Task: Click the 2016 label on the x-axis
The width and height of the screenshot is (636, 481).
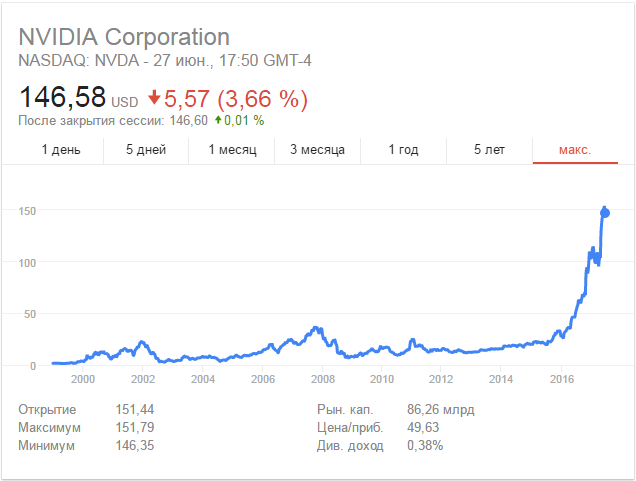Action: point(561,380)
